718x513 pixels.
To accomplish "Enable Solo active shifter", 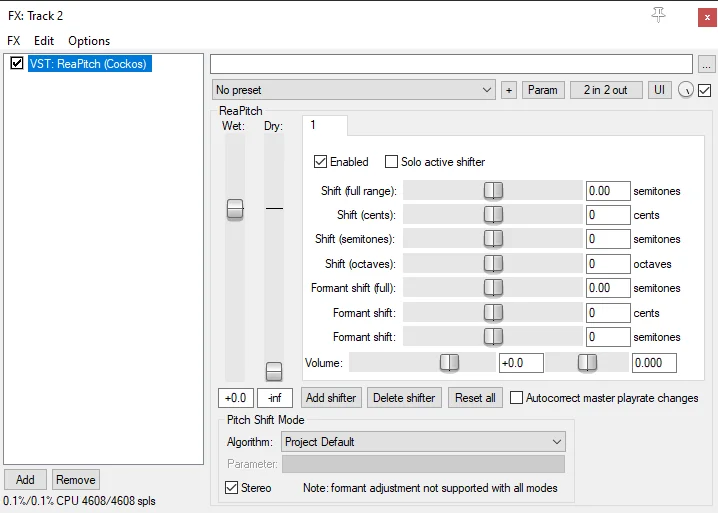I will tap(392, 162).
